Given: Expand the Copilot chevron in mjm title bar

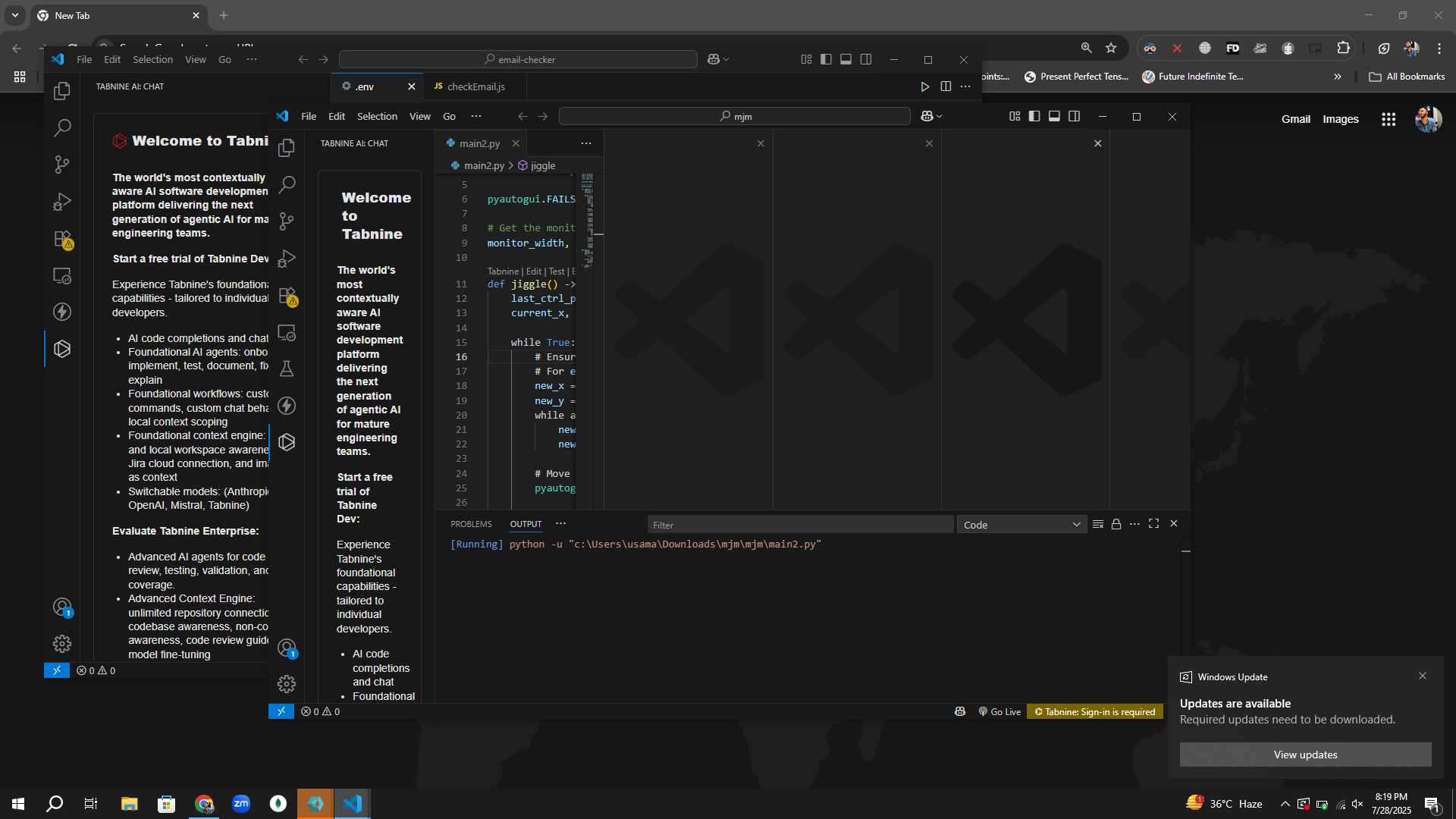Looking at the screenshot, I should point(940,117).
